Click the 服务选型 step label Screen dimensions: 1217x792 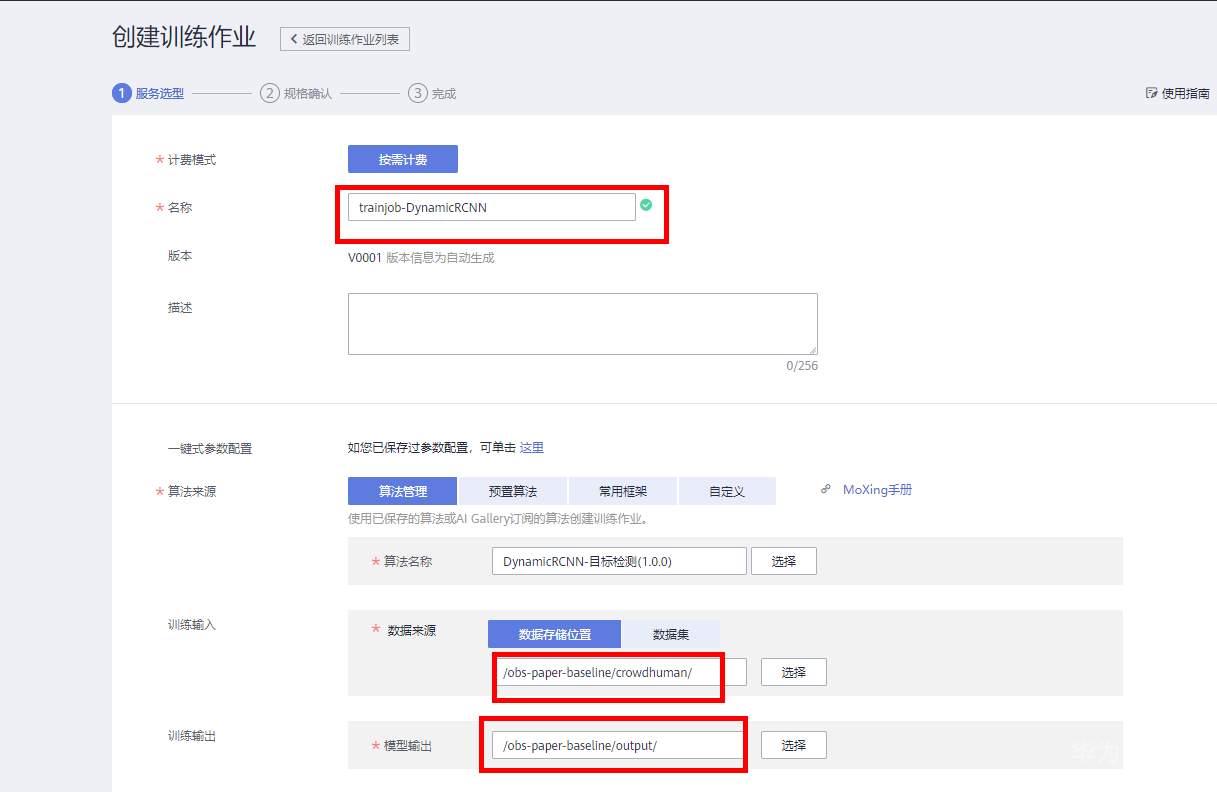click(x=160, y=93)
